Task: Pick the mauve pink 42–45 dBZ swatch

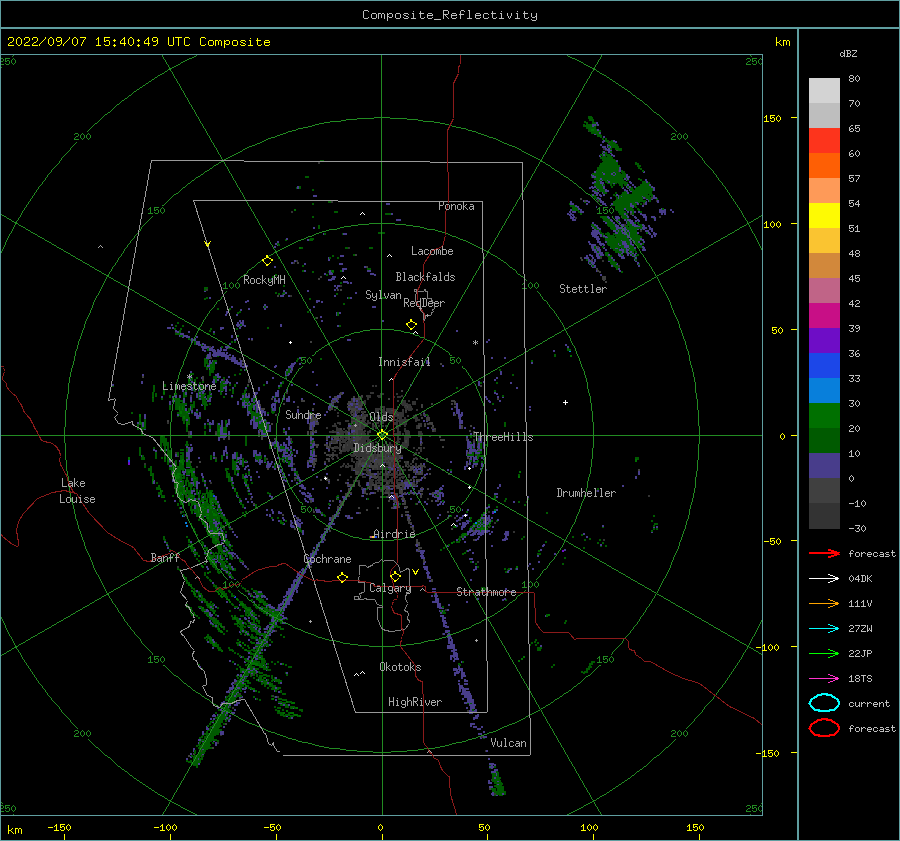Action: tap(824, 290)
